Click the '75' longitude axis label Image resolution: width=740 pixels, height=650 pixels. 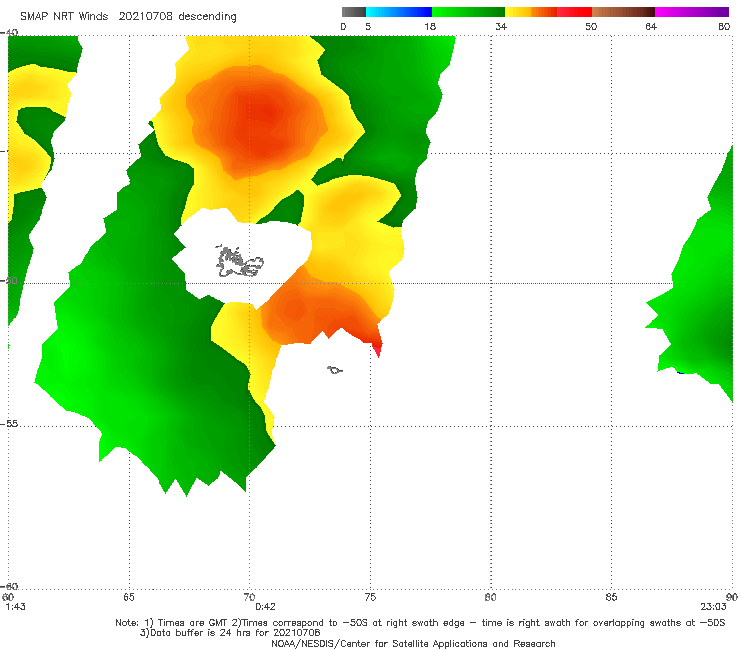tap(370, 597)
